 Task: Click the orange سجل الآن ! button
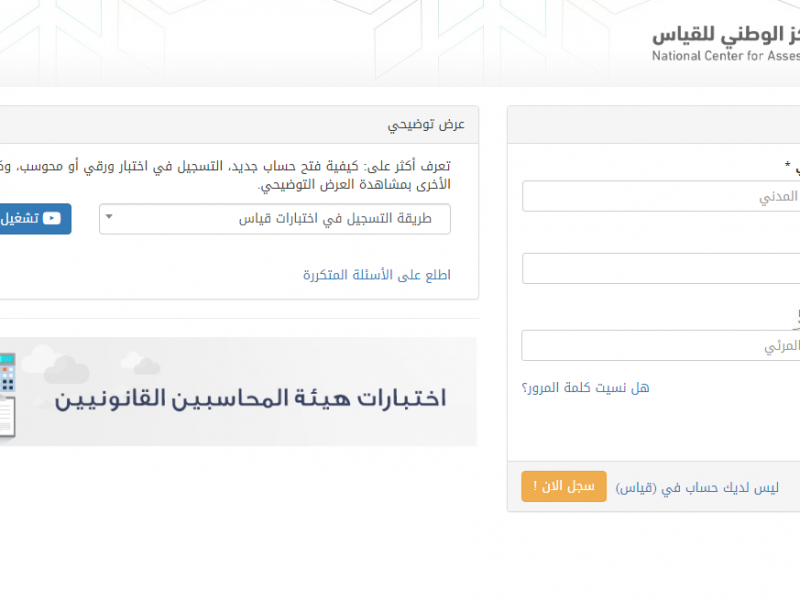(x=564, y=486)
